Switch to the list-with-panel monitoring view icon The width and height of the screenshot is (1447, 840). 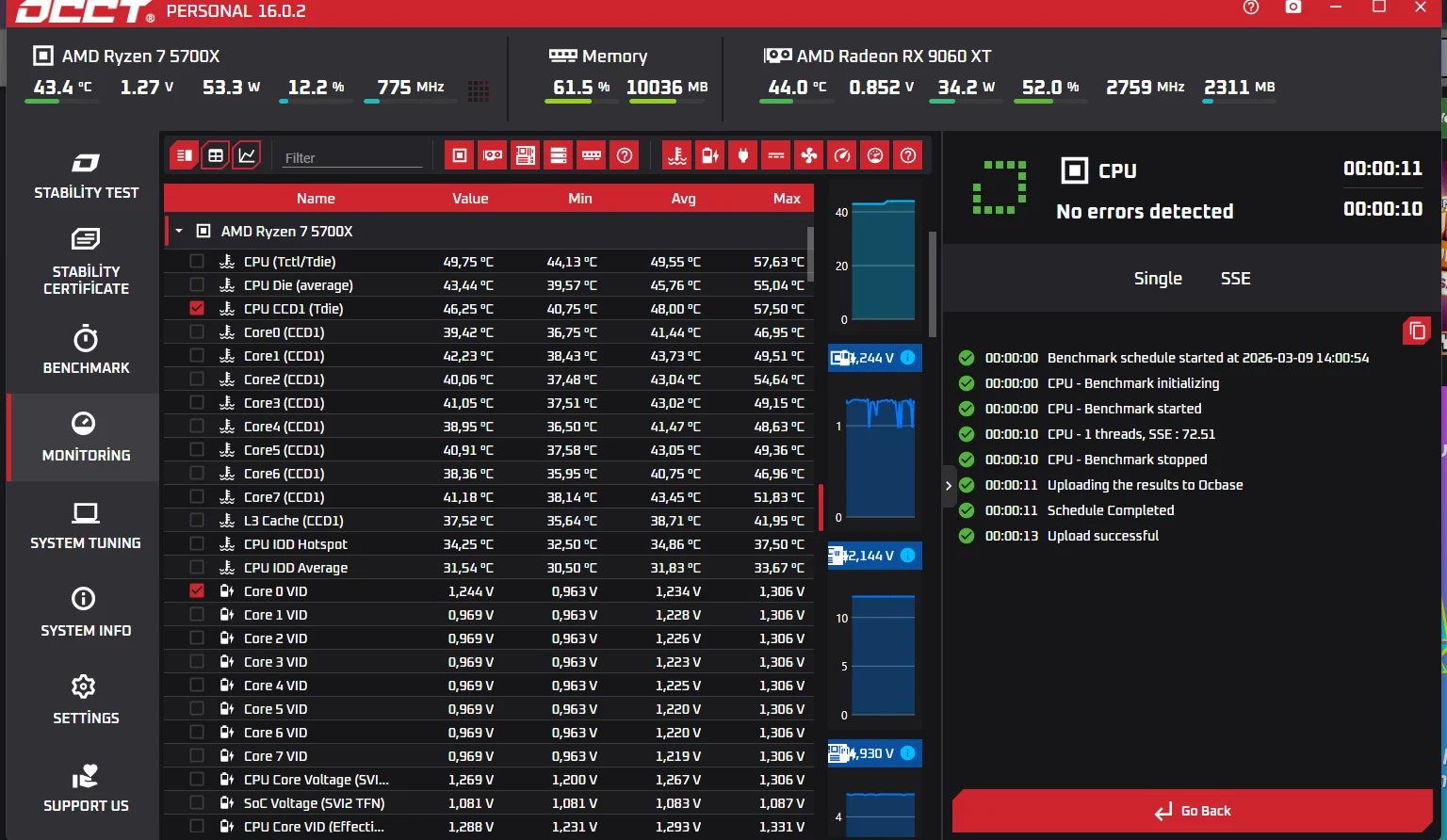click(184, 155)
